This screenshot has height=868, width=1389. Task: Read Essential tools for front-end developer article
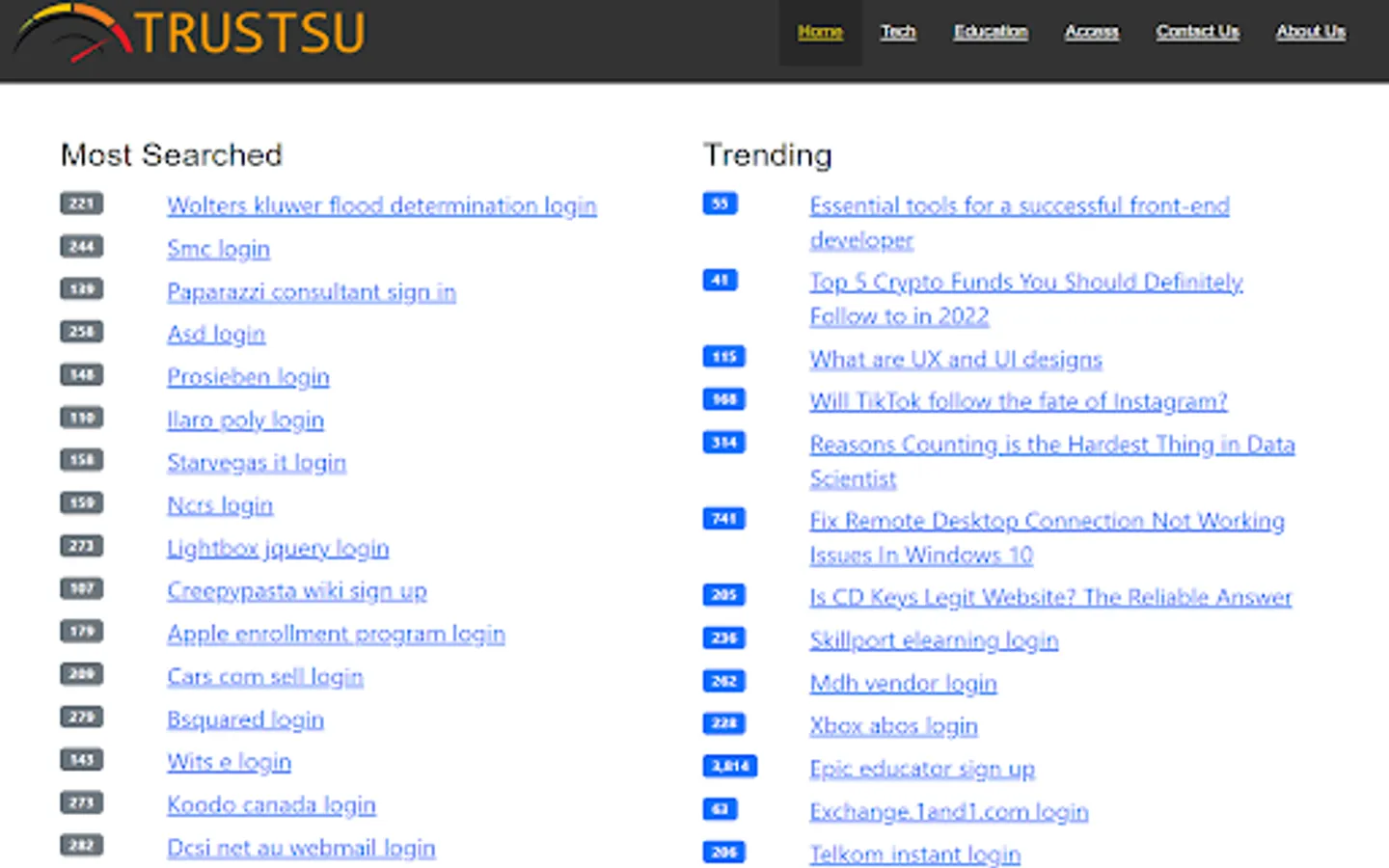coord(1020,223)
